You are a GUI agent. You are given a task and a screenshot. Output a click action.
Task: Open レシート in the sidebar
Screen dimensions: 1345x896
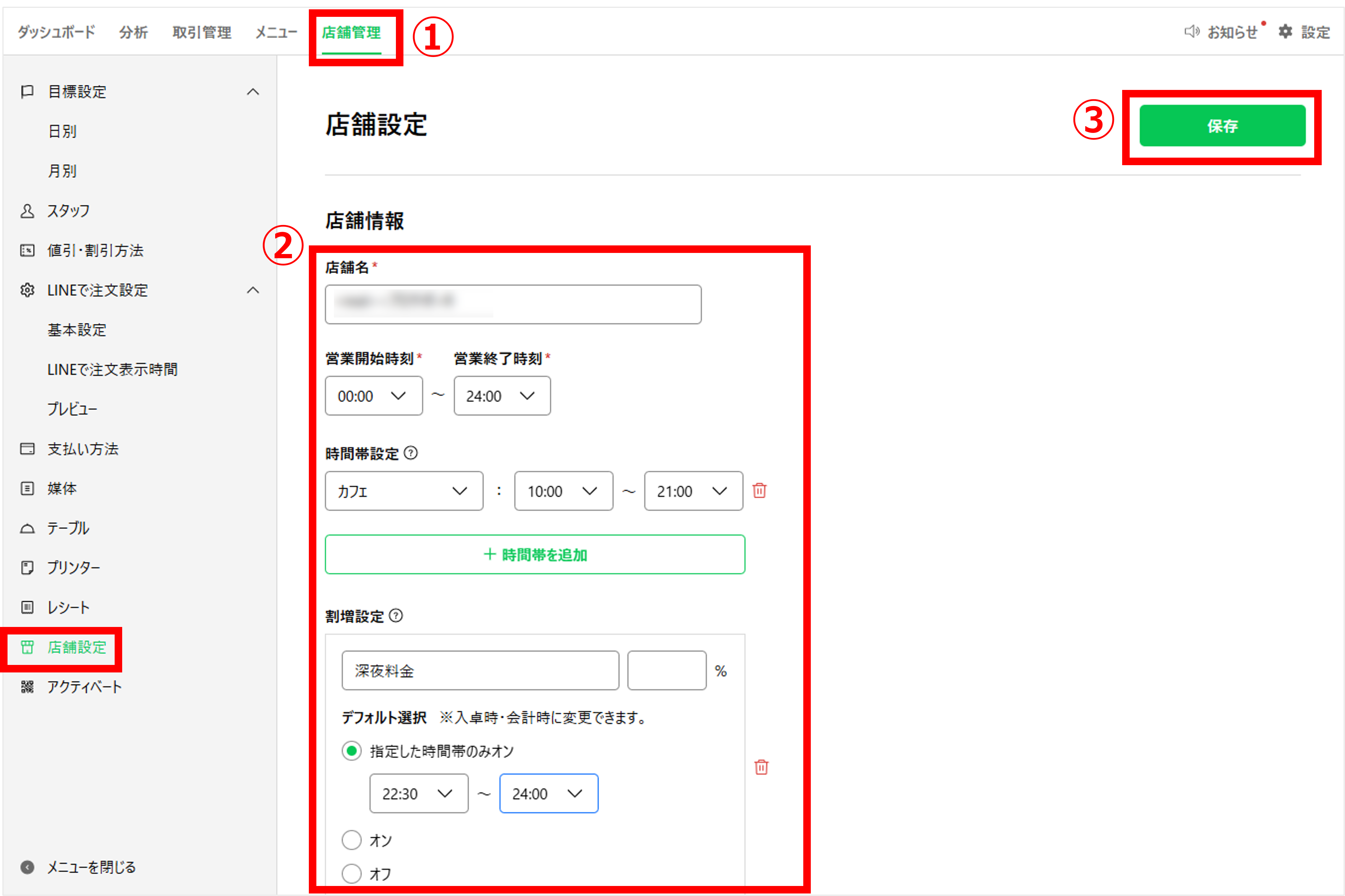[x=68, y=608]
